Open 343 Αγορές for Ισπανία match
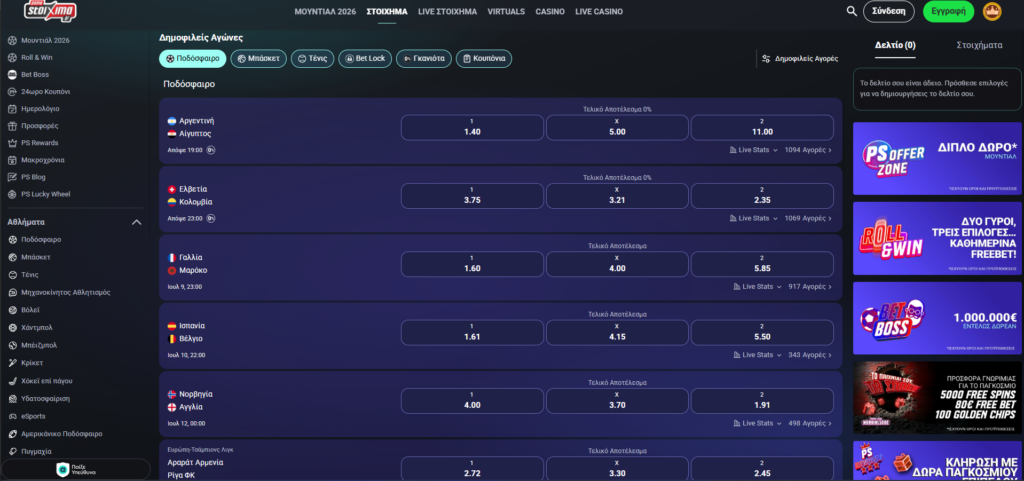 810,355
